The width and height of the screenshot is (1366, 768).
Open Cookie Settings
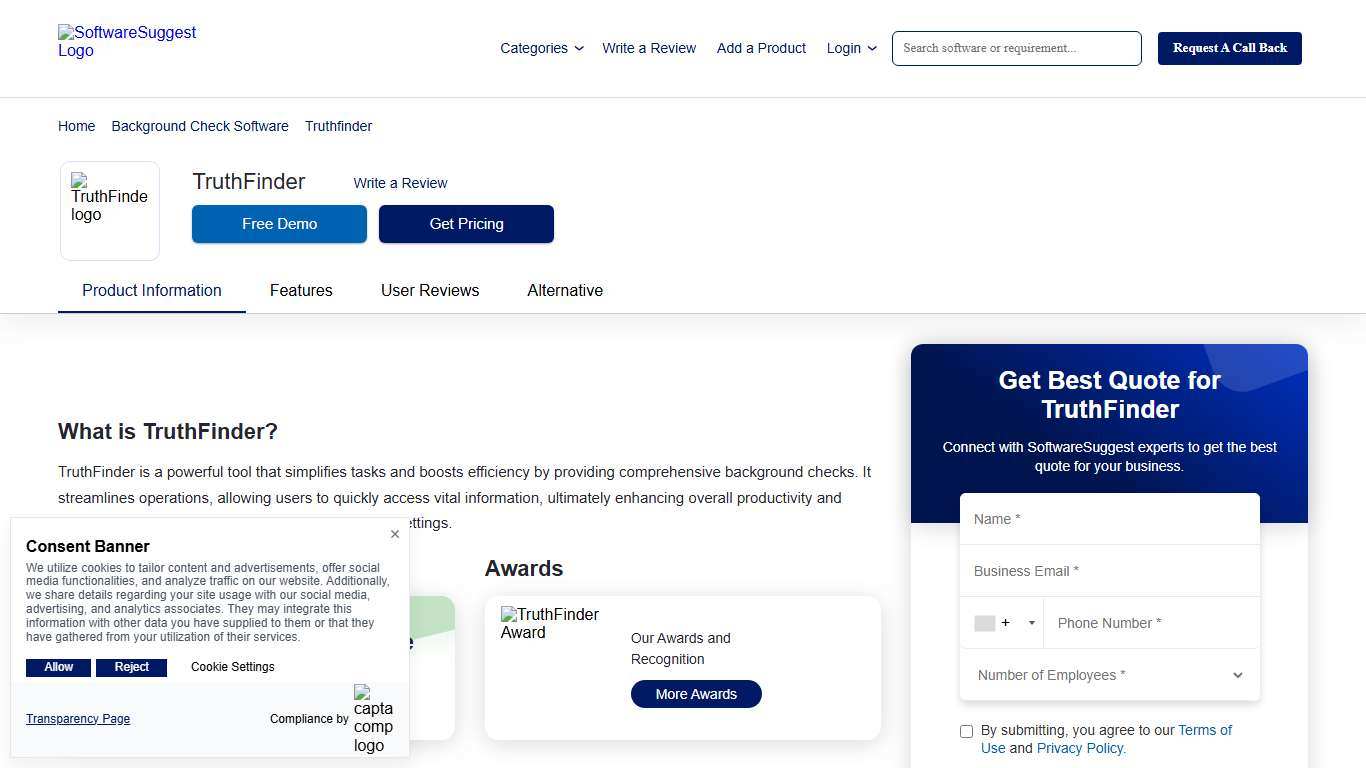[232, 667]
